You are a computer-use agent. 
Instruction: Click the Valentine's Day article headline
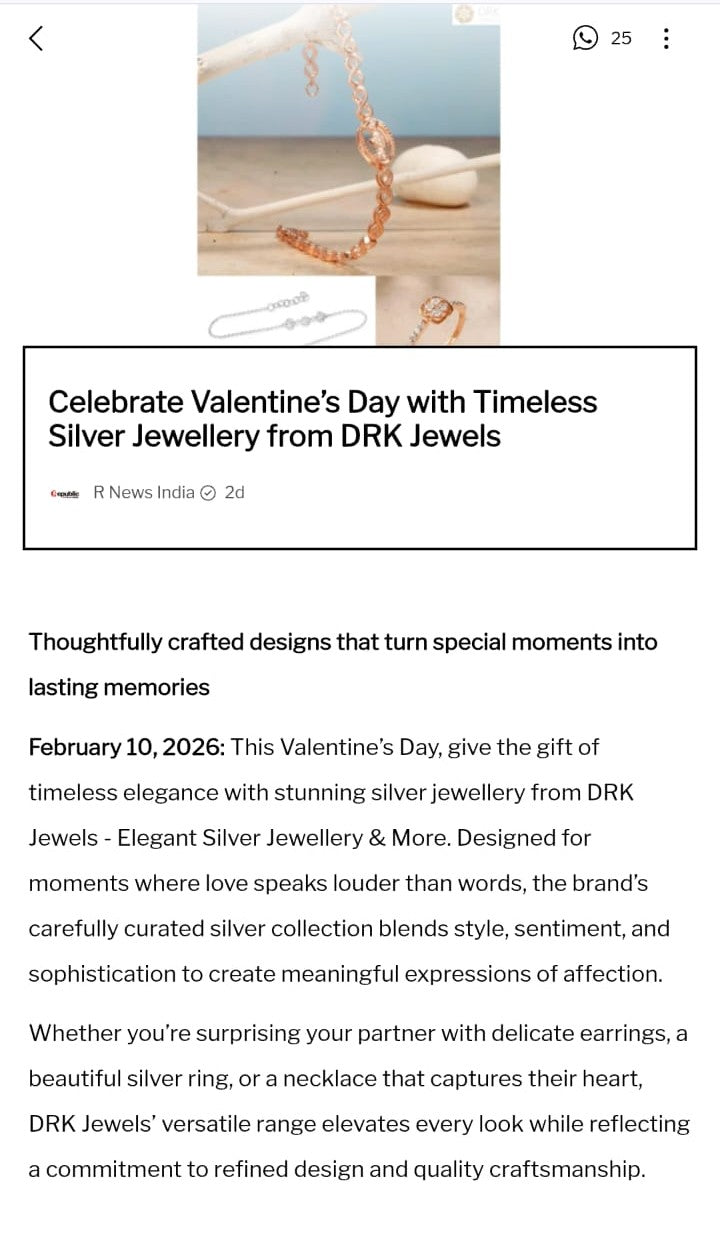[322, 418]
